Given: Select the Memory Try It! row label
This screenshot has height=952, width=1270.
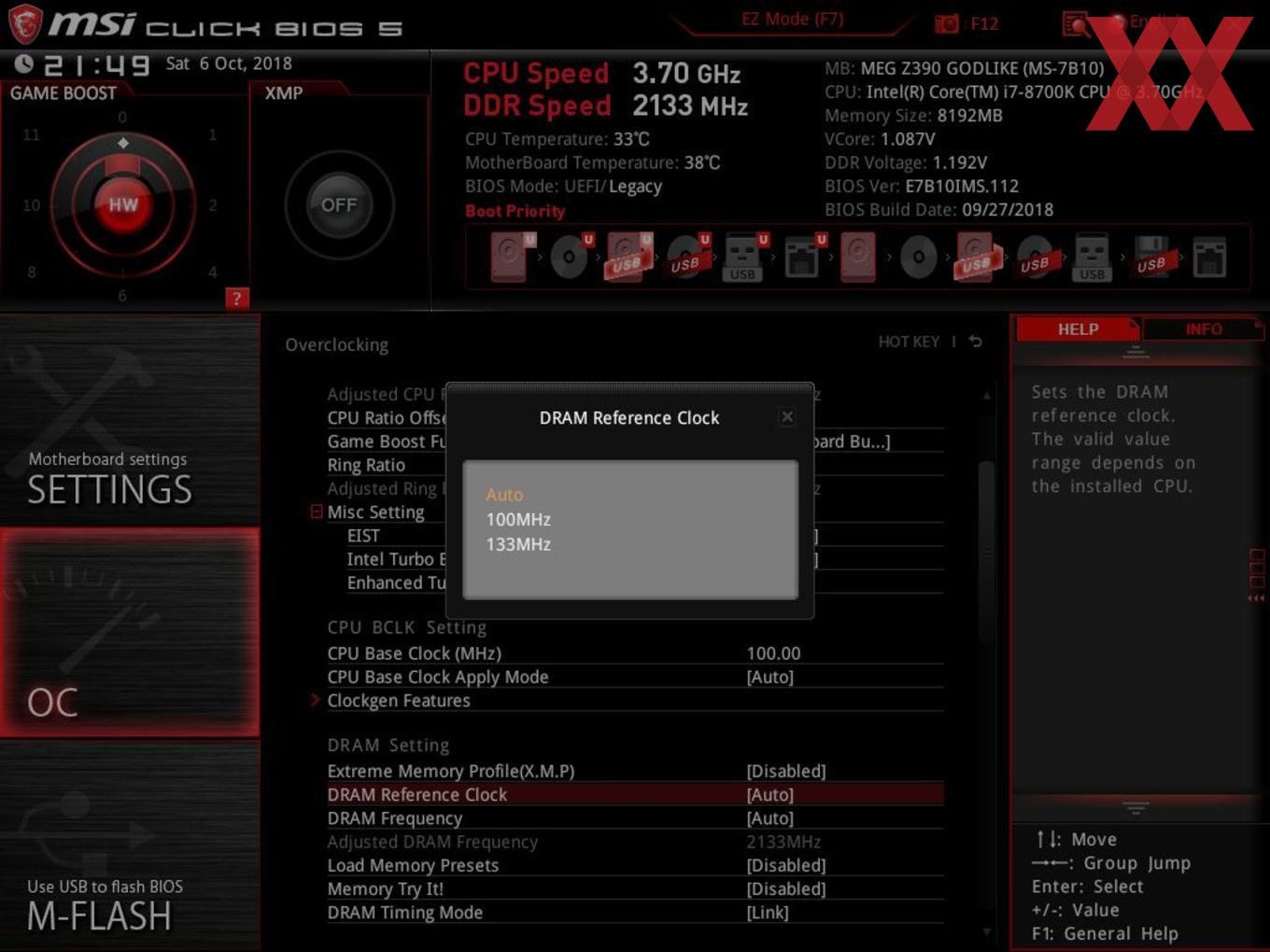Looking at the screenshot, I should [x=386, y=889].
